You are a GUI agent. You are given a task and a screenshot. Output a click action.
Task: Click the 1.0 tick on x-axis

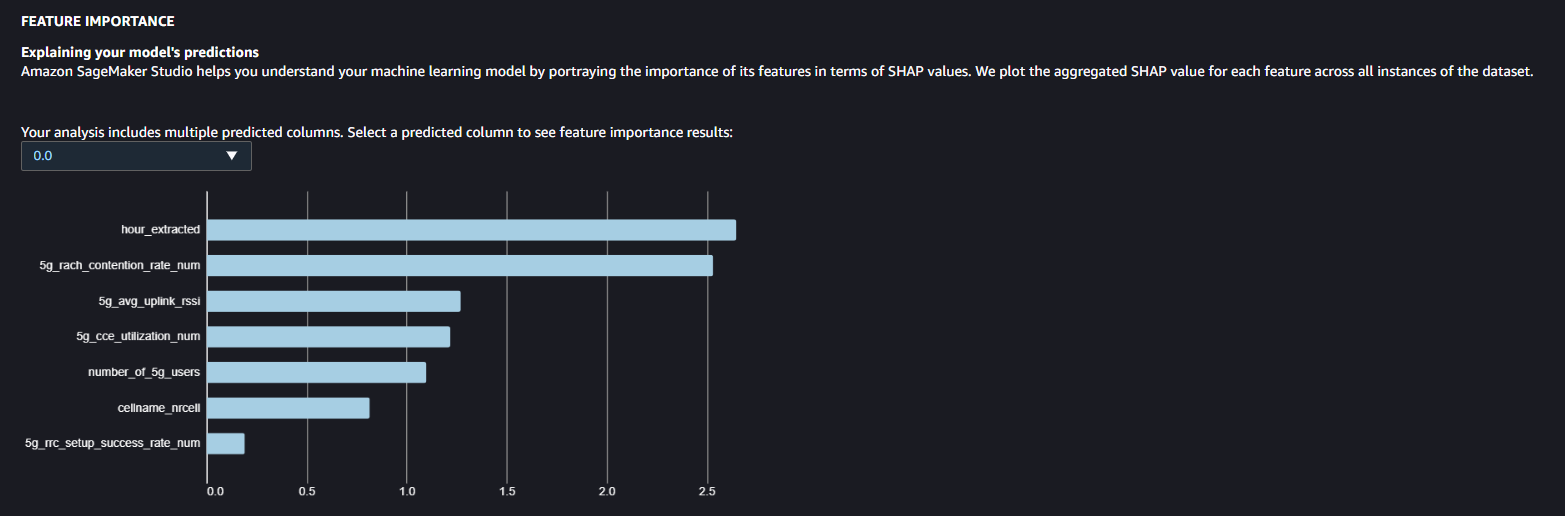point(407,492)
